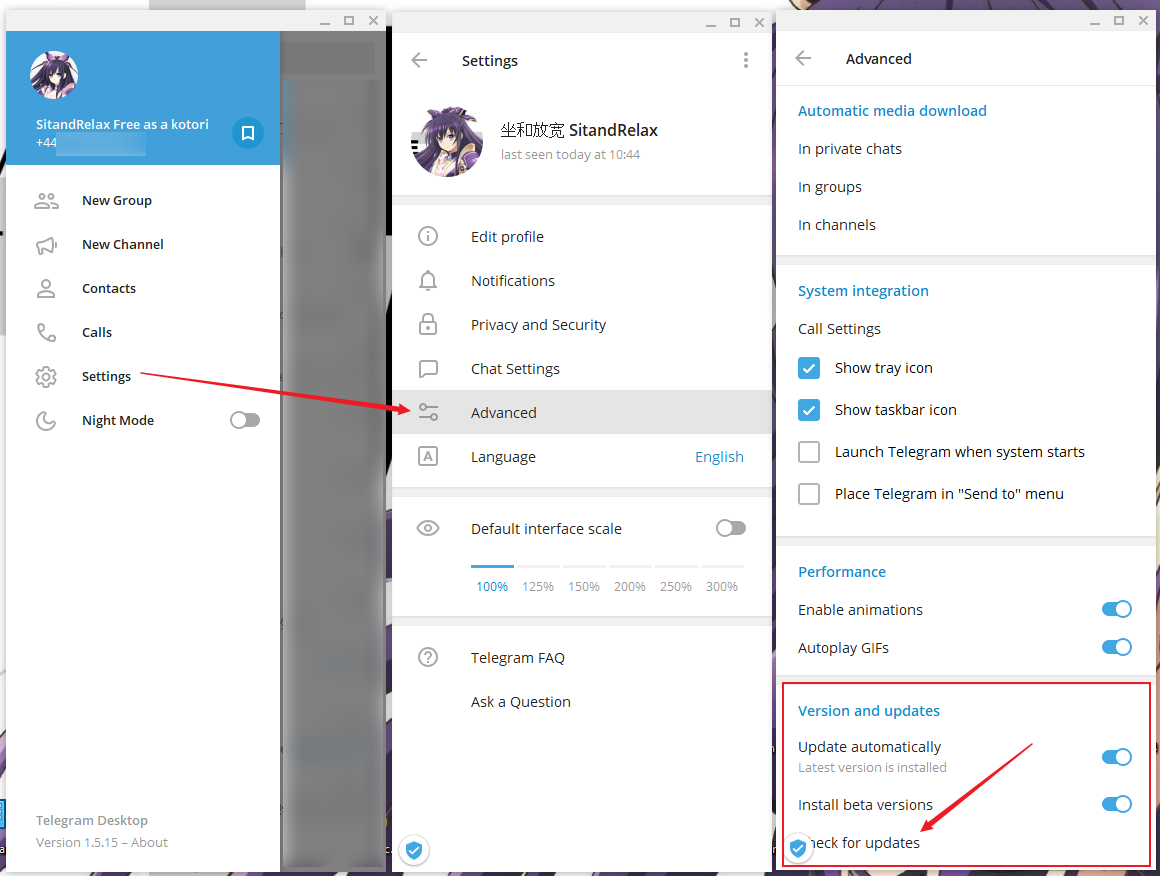The image size is (1160, 876).
Task: Set interface scale to 125%
Action: [538, 587]
